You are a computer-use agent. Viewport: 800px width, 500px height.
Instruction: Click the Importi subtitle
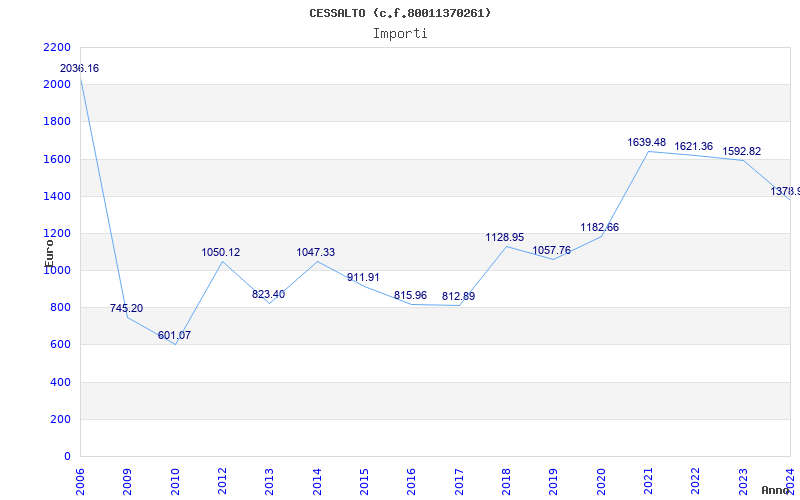click(400, 34)
